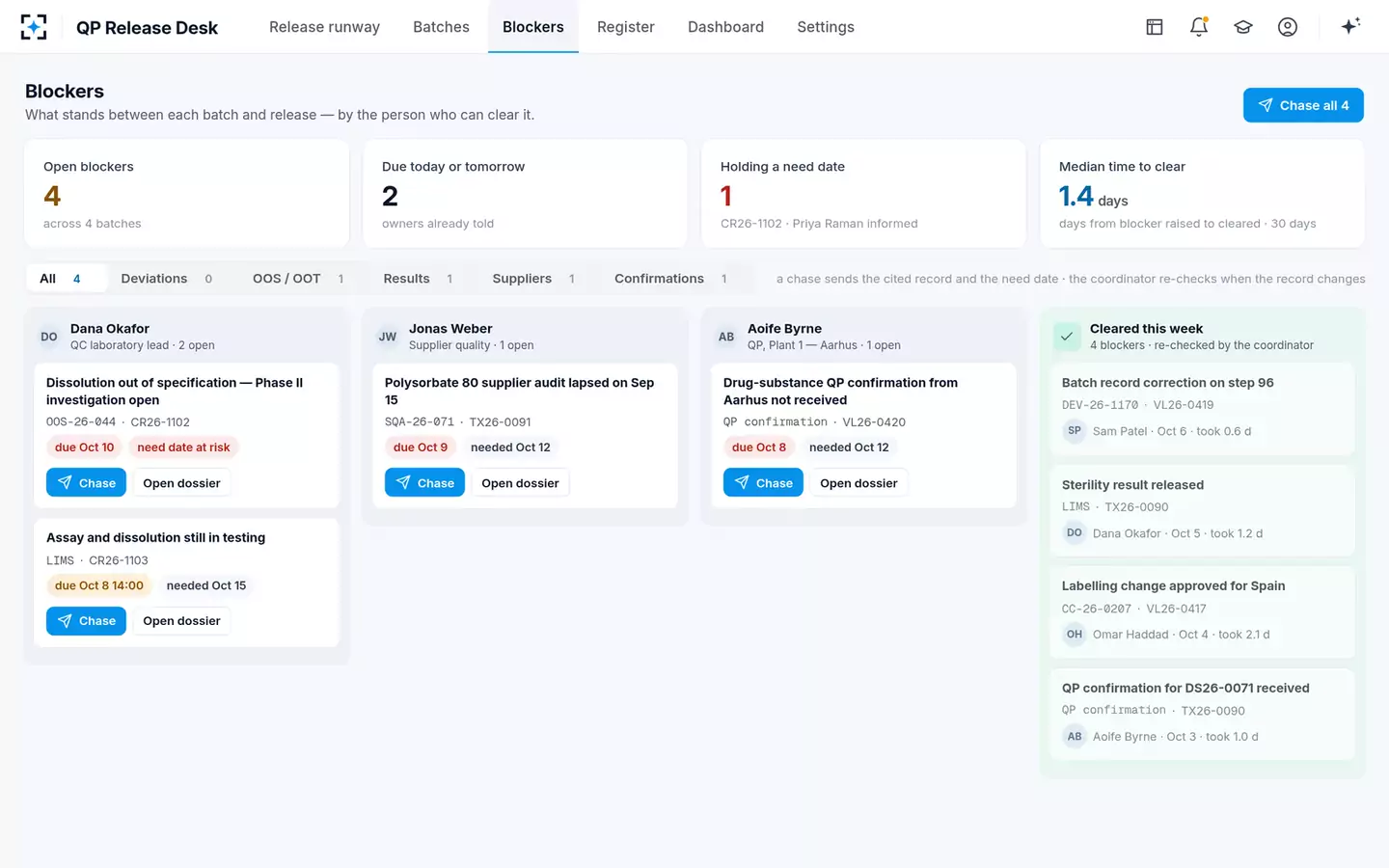1389x868 pixels.
Task: Click the JW avatar for Jonas Weber
Action: pos(388,337)
